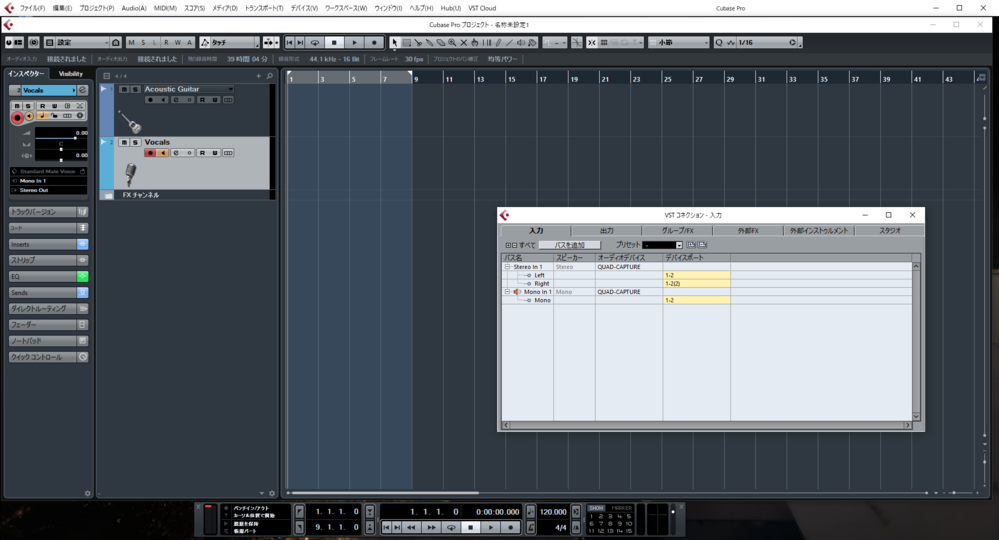
Task: Open the トラックバージョン section
Action: click(x=43, y=211)
